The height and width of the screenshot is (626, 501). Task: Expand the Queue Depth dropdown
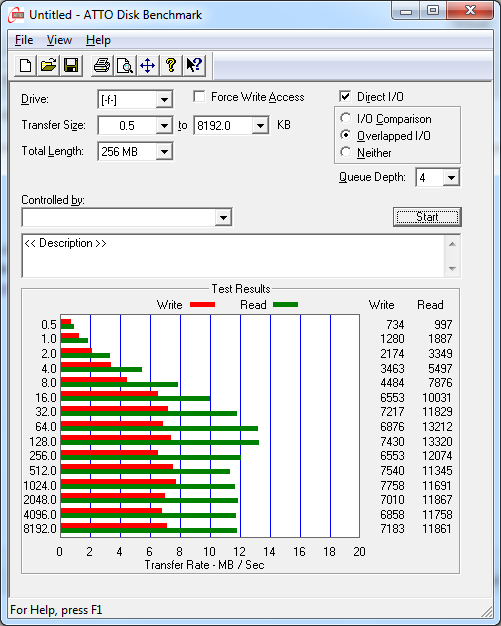451,178
